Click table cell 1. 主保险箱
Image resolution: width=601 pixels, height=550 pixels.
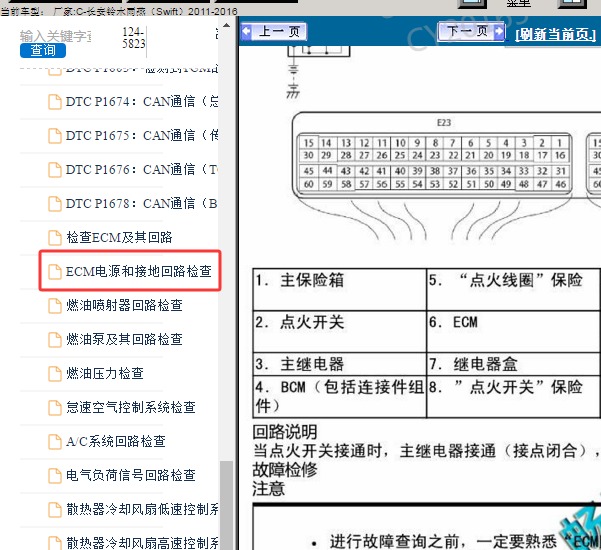(340, 289)
